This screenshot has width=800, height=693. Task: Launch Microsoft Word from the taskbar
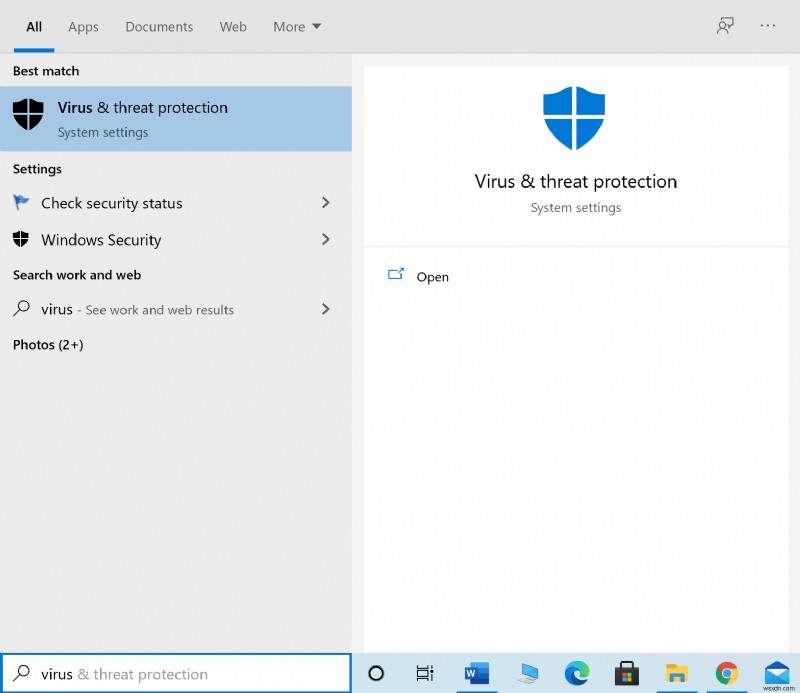pos(476,674)
